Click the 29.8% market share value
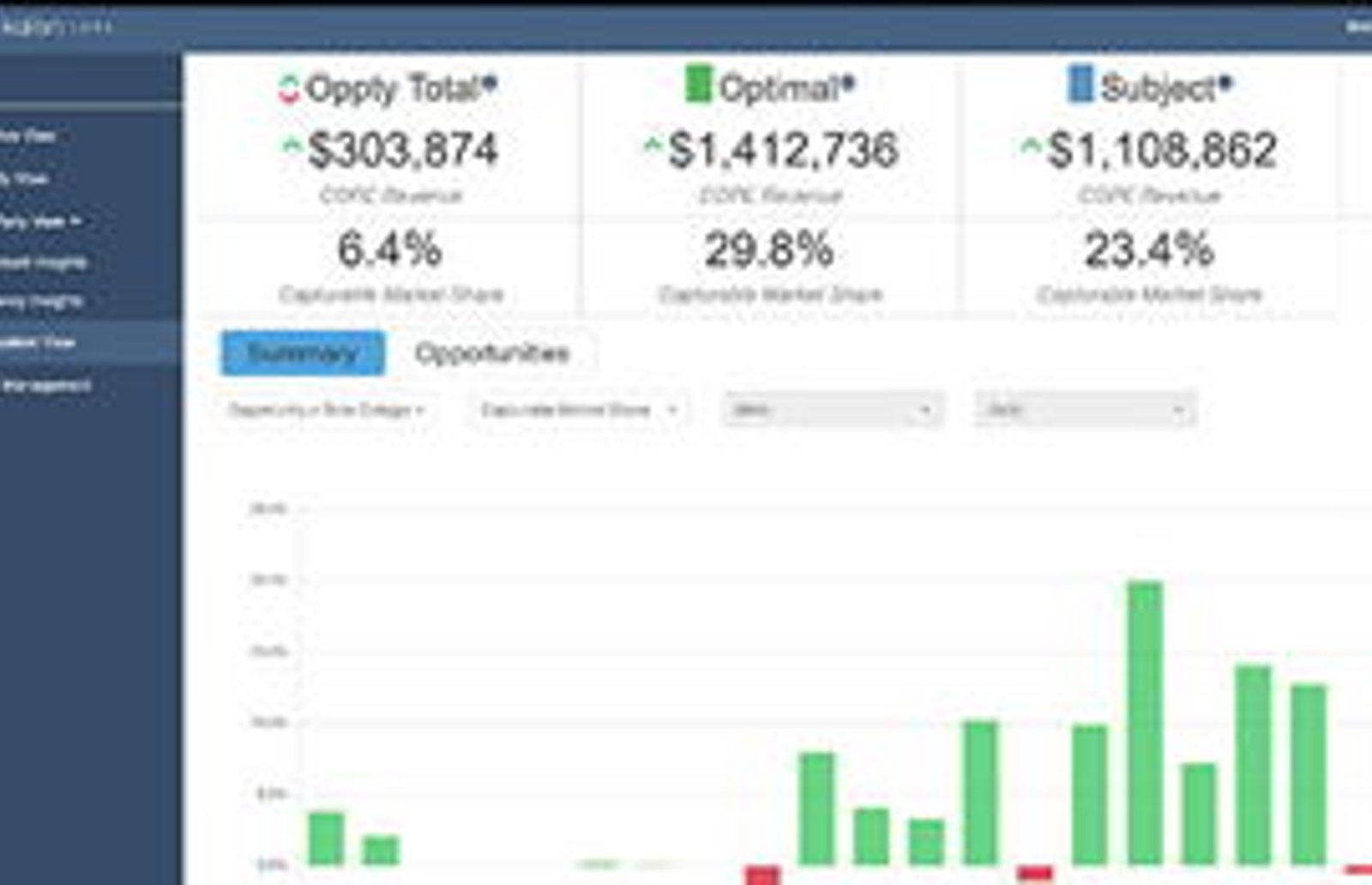The height and width of the screenshot is (885, 1372). pos(769,250)
